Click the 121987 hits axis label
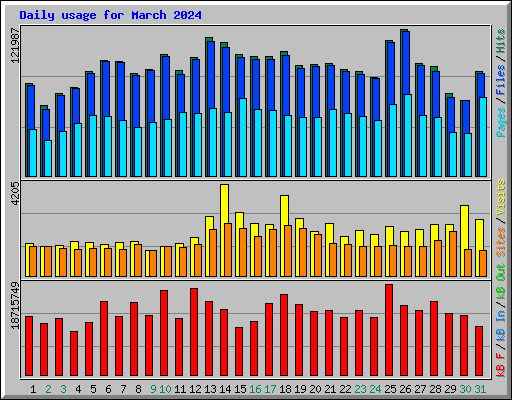 click(16, 45)
